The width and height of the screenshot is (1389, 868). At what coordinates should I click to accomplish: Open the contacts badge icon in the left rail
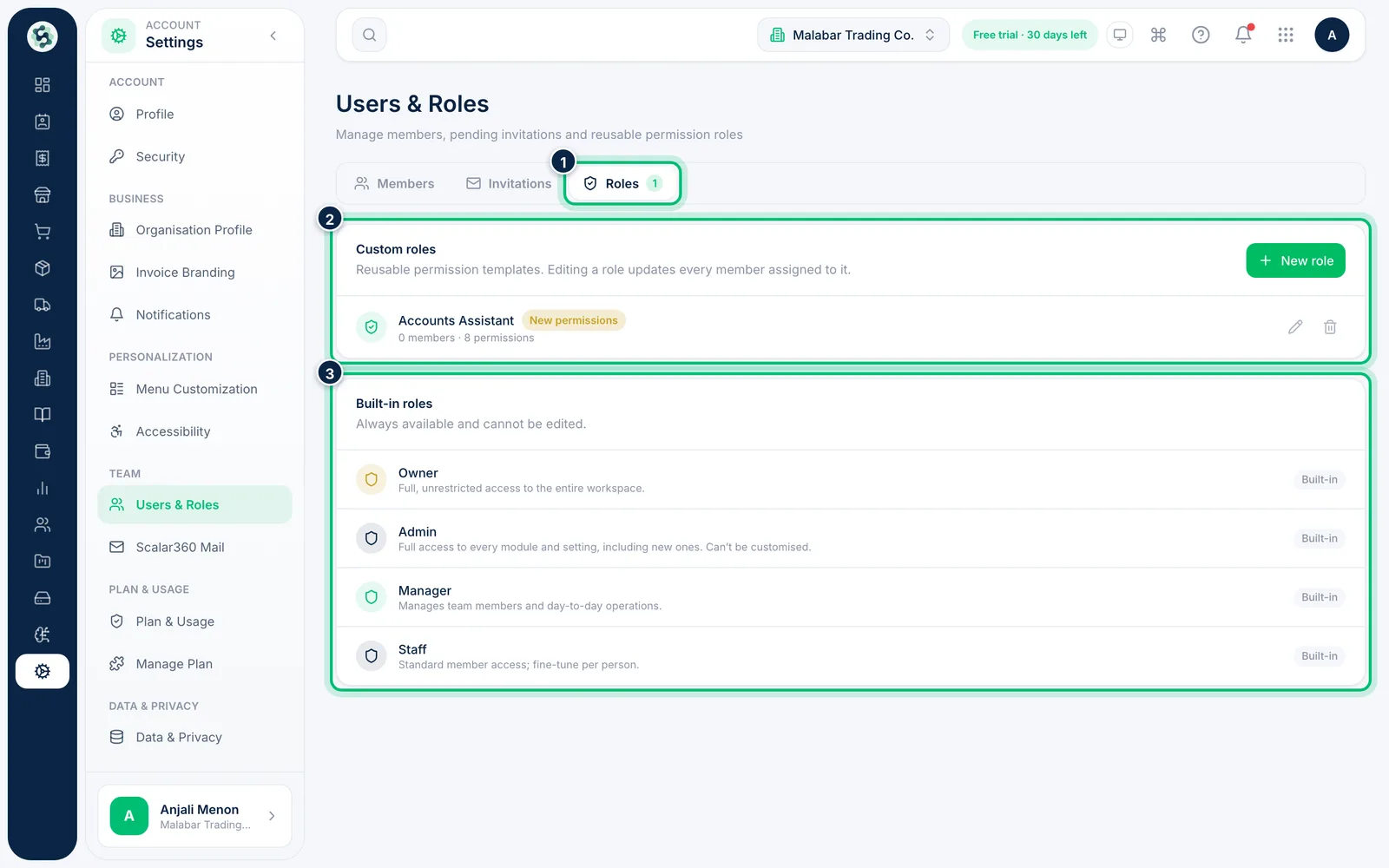point(43,122)
